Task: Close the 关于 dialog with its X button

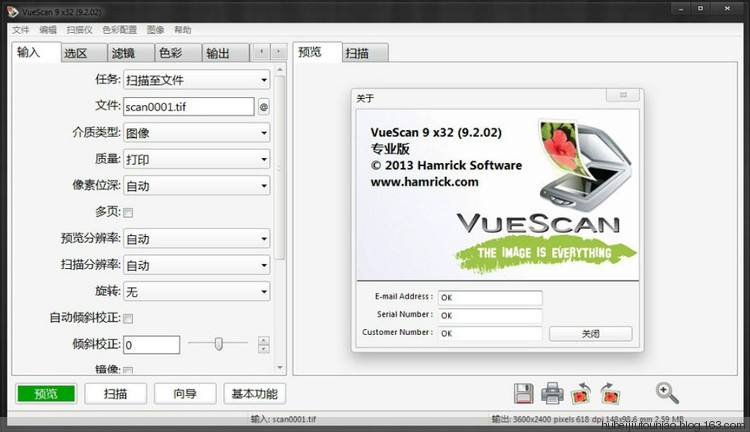Action: click(x=623, y=95)
